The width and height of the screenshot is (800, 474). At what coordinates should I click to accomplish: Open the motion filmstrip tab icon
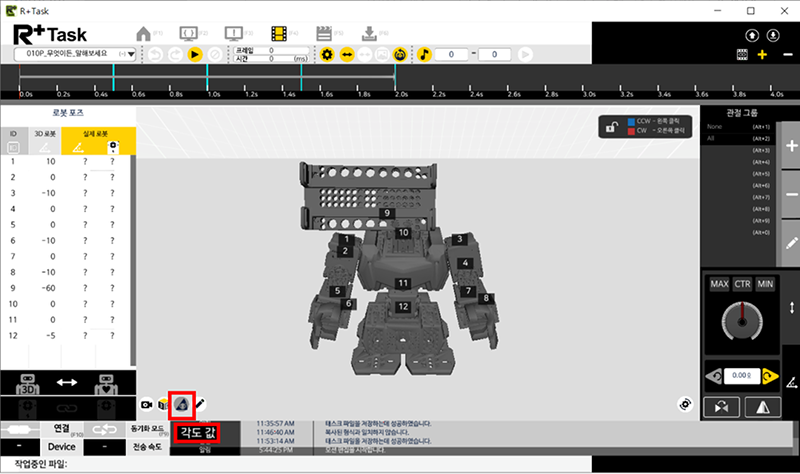coord(279,33)
